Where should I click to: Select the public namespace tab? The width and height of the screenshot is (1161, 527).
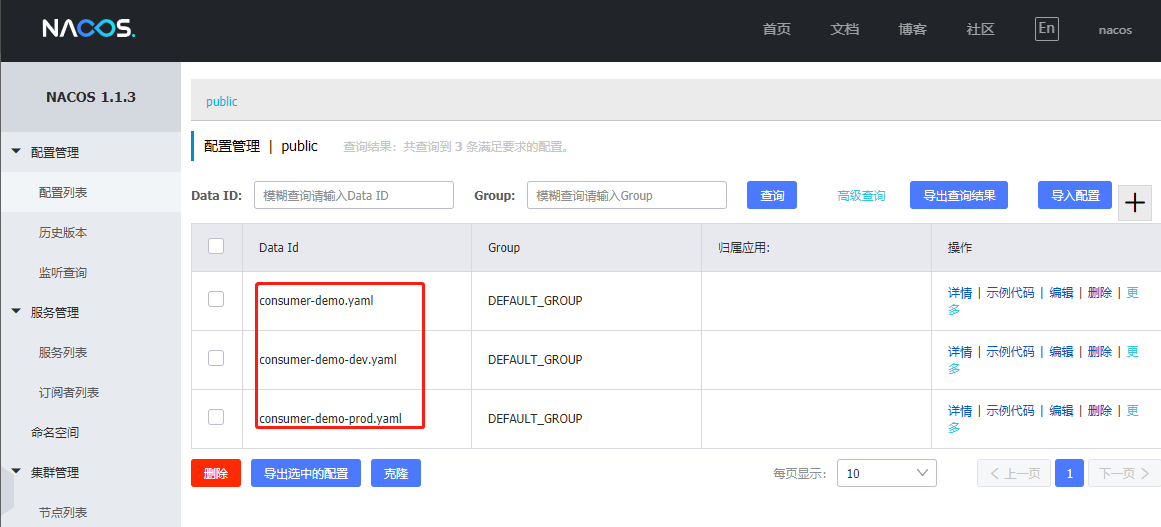(x=221, y=101)
